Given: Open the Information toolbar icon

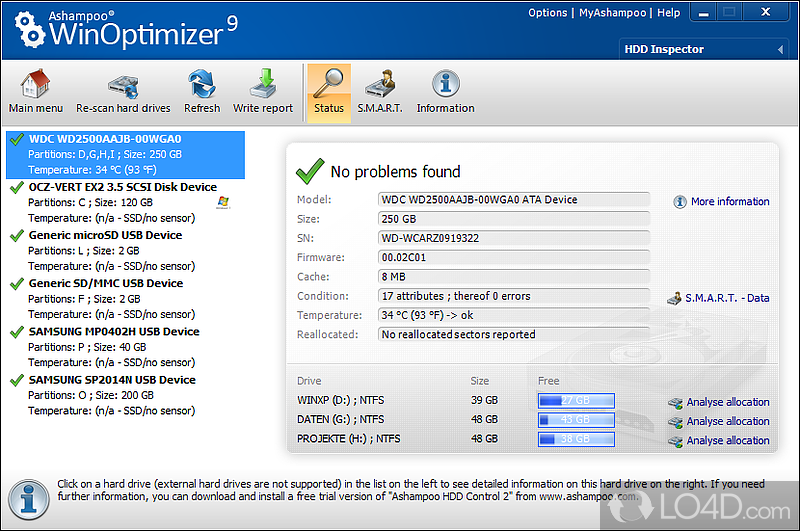Looking at the screenshot, I should [445, 84].
